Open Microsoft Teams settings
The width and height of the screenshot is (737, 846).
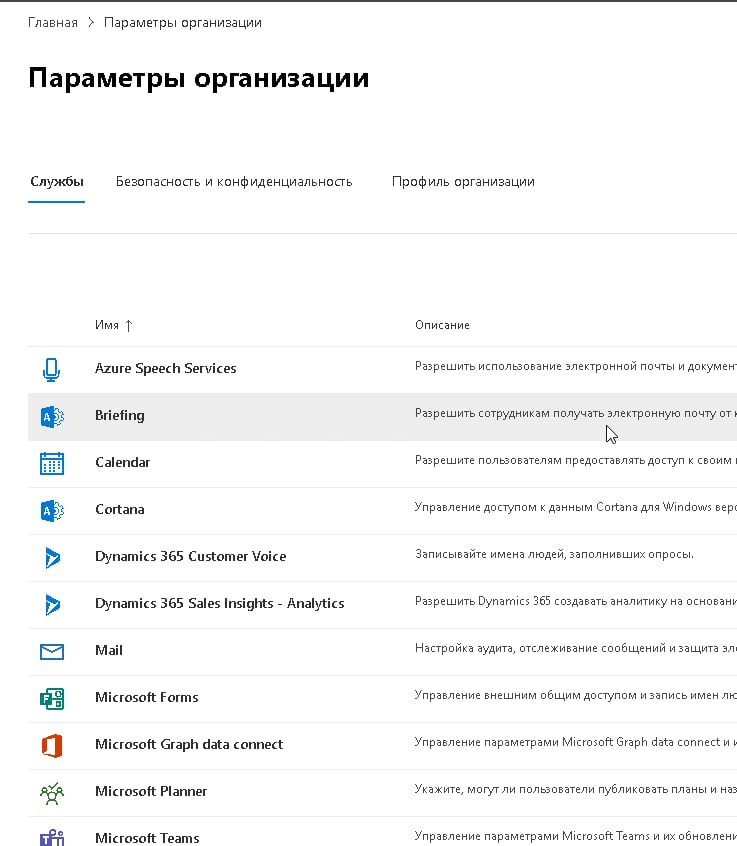[147, 838]
